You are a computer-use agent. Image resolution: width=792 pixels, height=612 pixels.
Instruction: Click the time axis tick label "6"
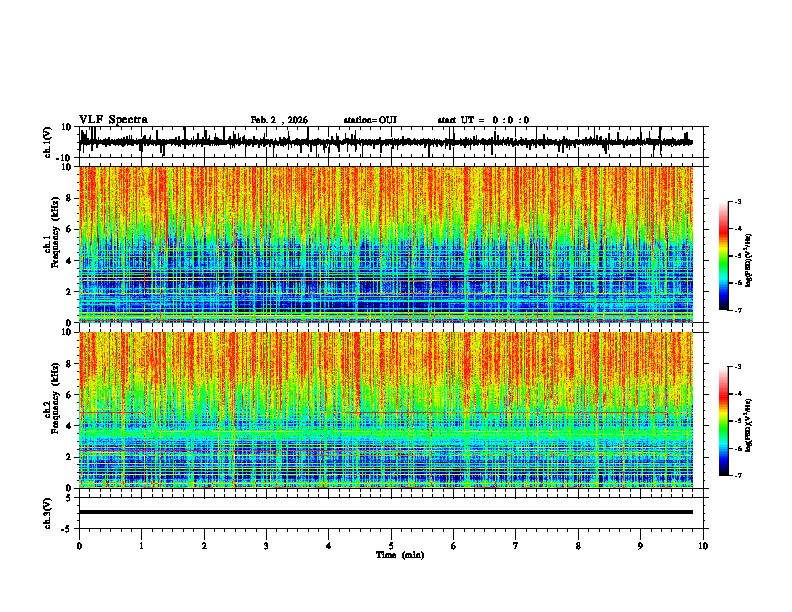pos(453,546)
